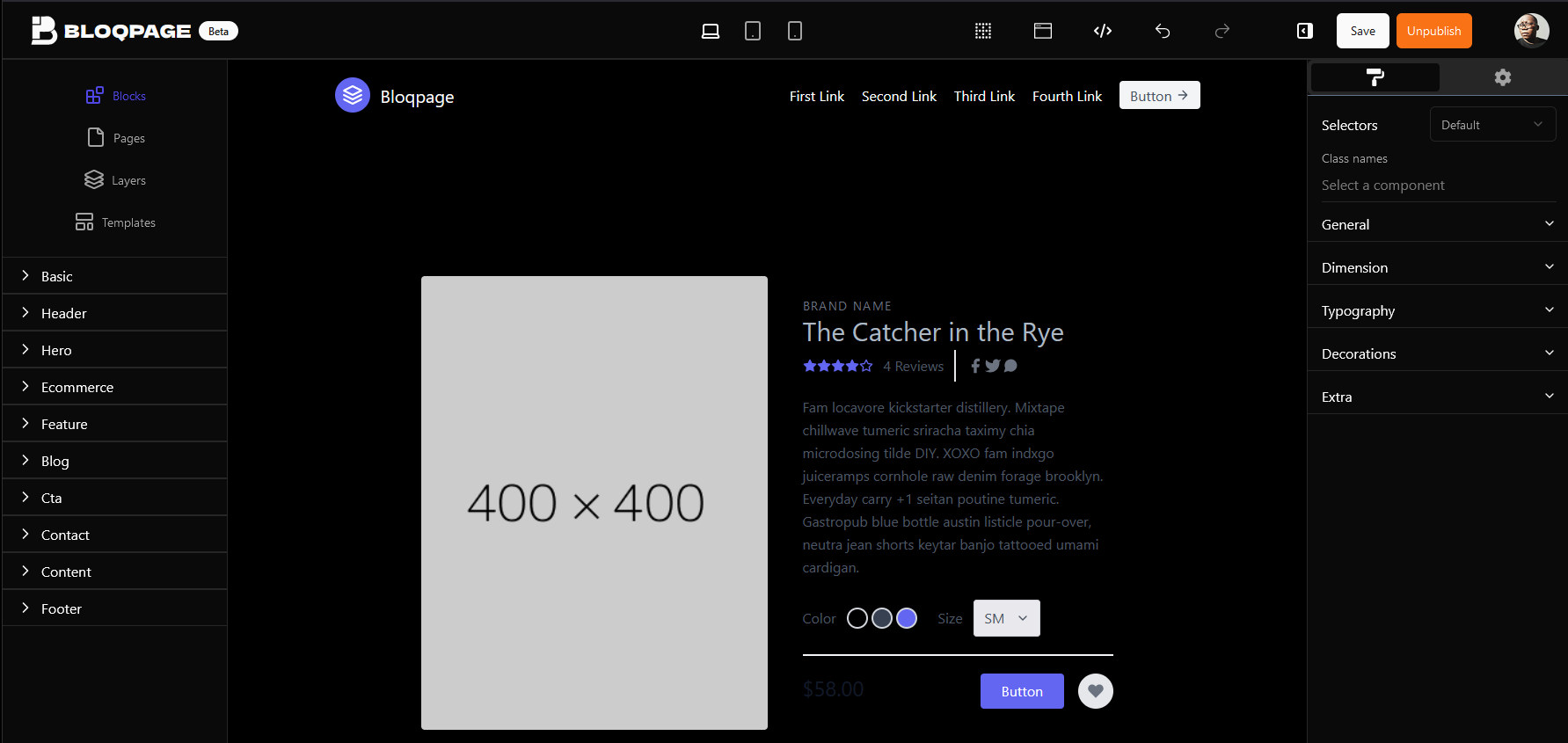Click the Blocks icon in sidebar

coord(94,96)
